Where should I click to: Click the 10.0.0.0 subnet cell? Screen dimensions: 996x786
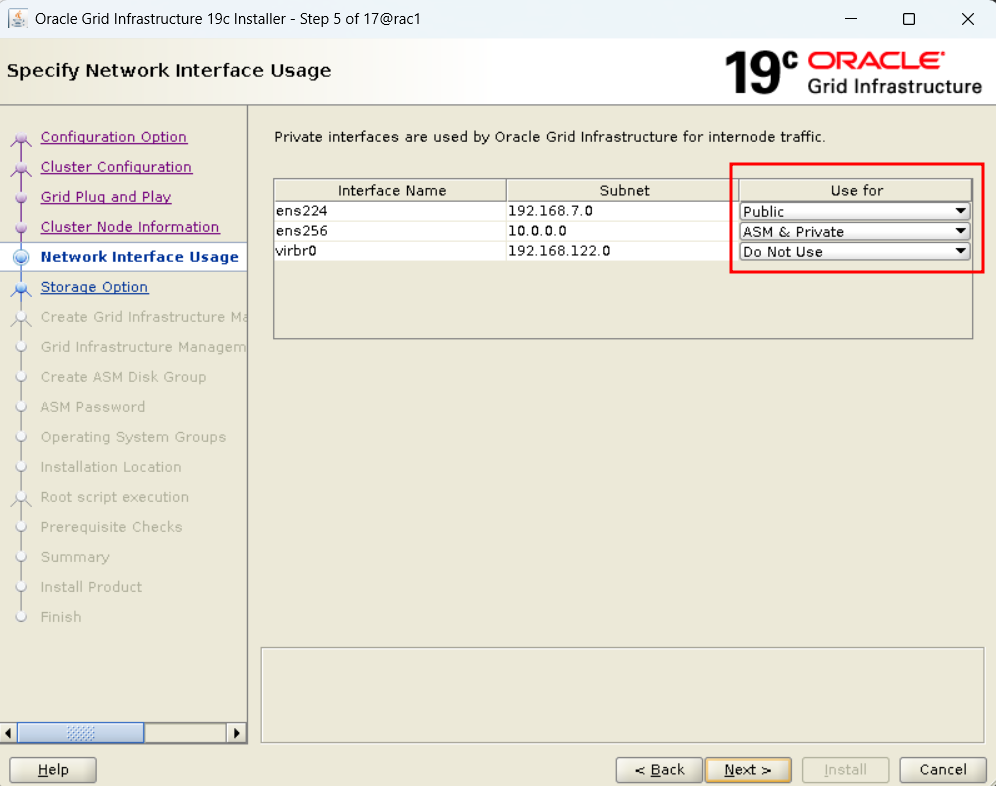pos(623,231)
